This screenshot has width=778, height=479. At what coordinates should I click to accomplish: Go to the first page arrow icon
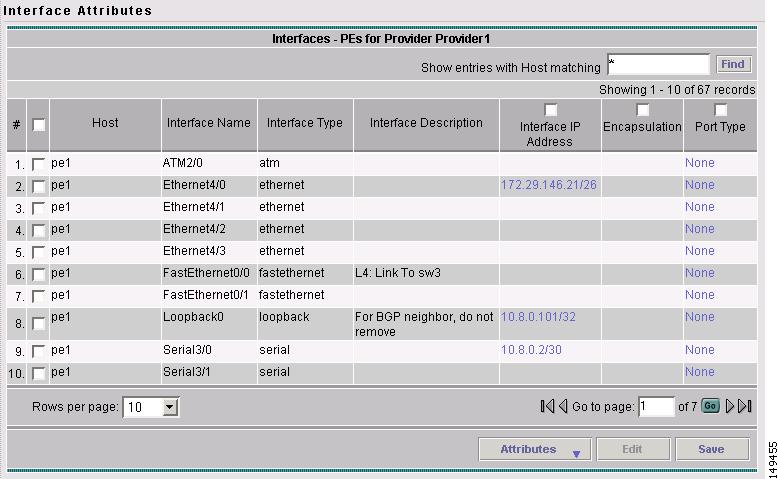[x=547, y=407]
